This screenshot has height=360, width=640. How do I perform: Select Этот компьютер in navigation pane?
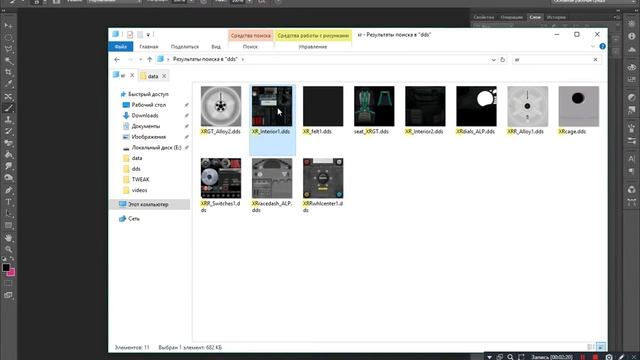(149, 204)
